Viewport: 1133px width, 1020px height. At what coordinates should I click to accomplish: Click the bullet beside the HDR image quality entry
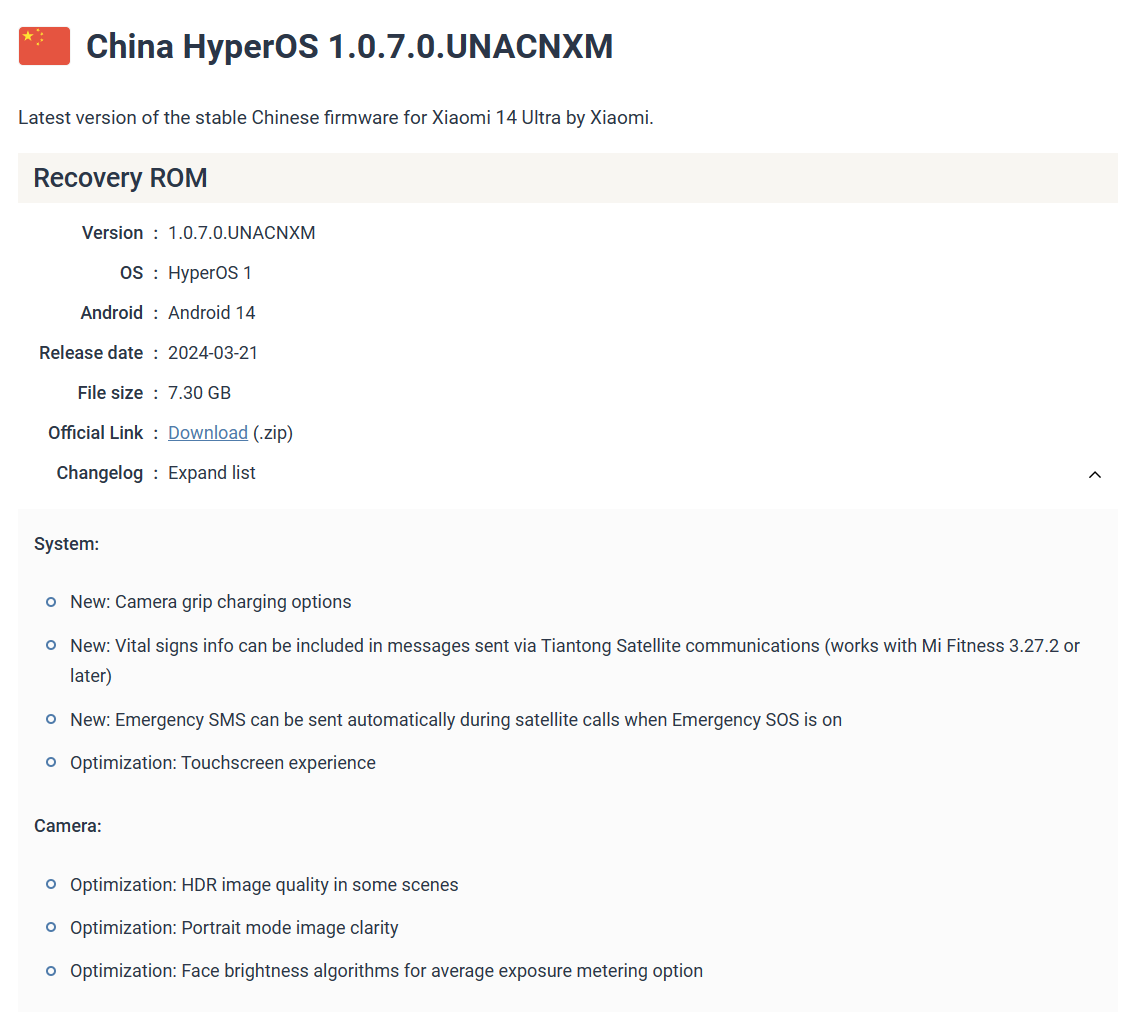pyautogui.click(x=51, y=885)
